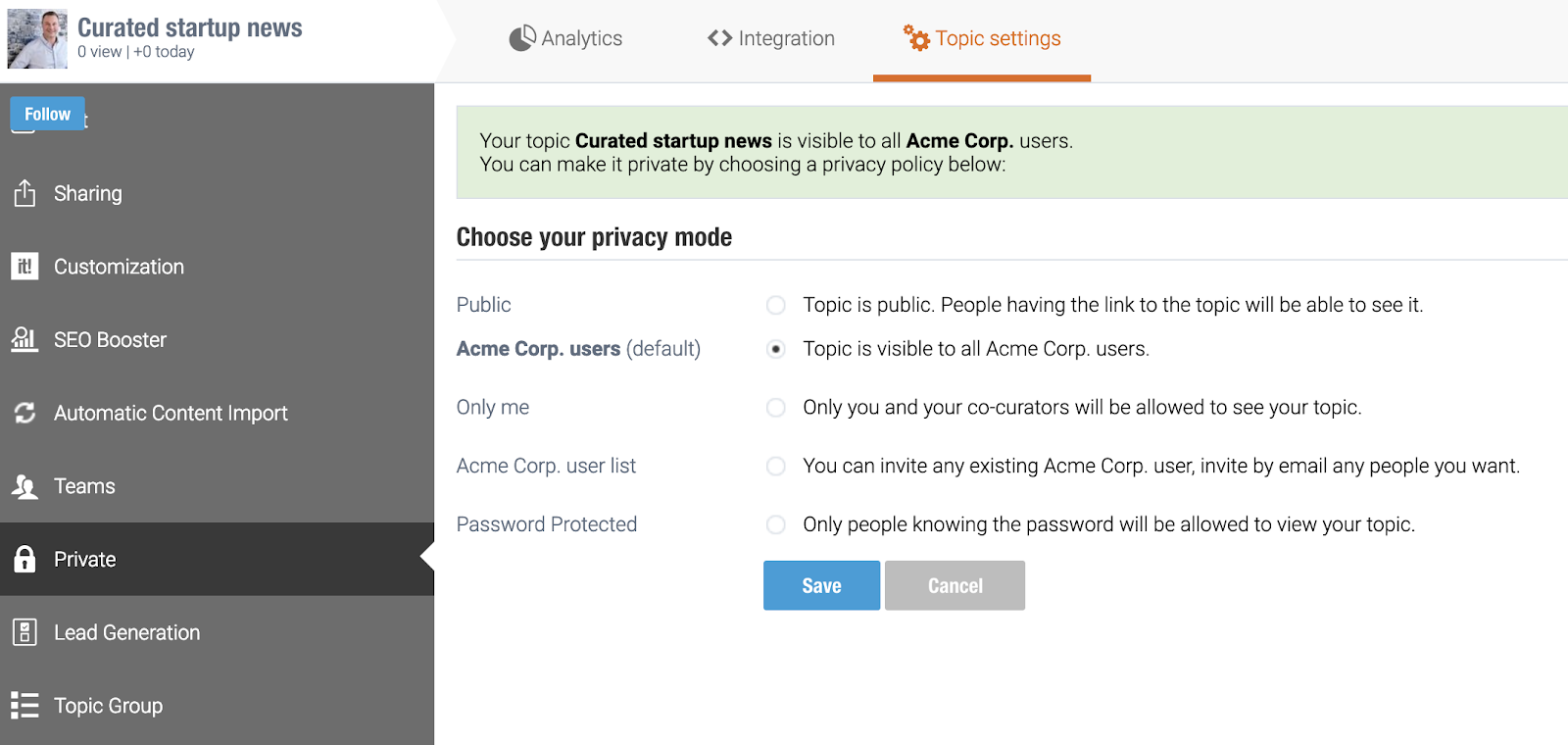
Task: Select the Public privacy radio button
Action: point(776,305)
